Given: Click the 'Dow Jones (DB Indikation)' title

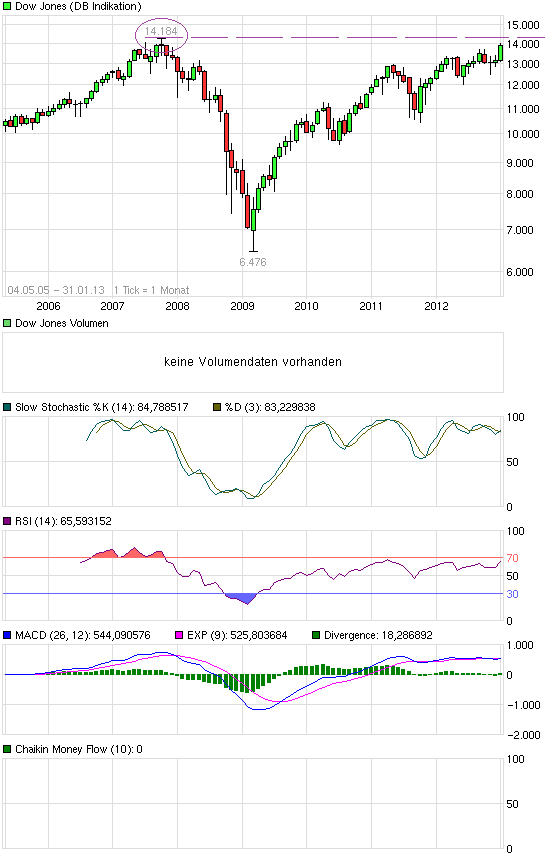Looking at the screenshot, I should 78,7.
